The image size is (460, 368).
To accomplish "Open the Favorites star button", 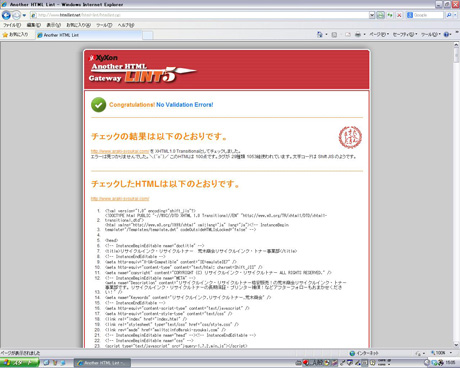I will 16,34.
